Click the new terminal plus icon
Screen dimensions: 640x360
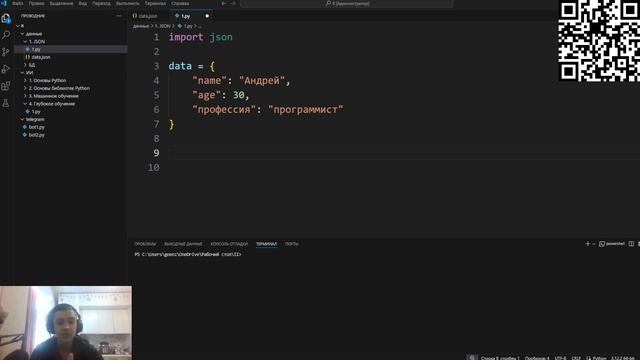tap(588, 244)
